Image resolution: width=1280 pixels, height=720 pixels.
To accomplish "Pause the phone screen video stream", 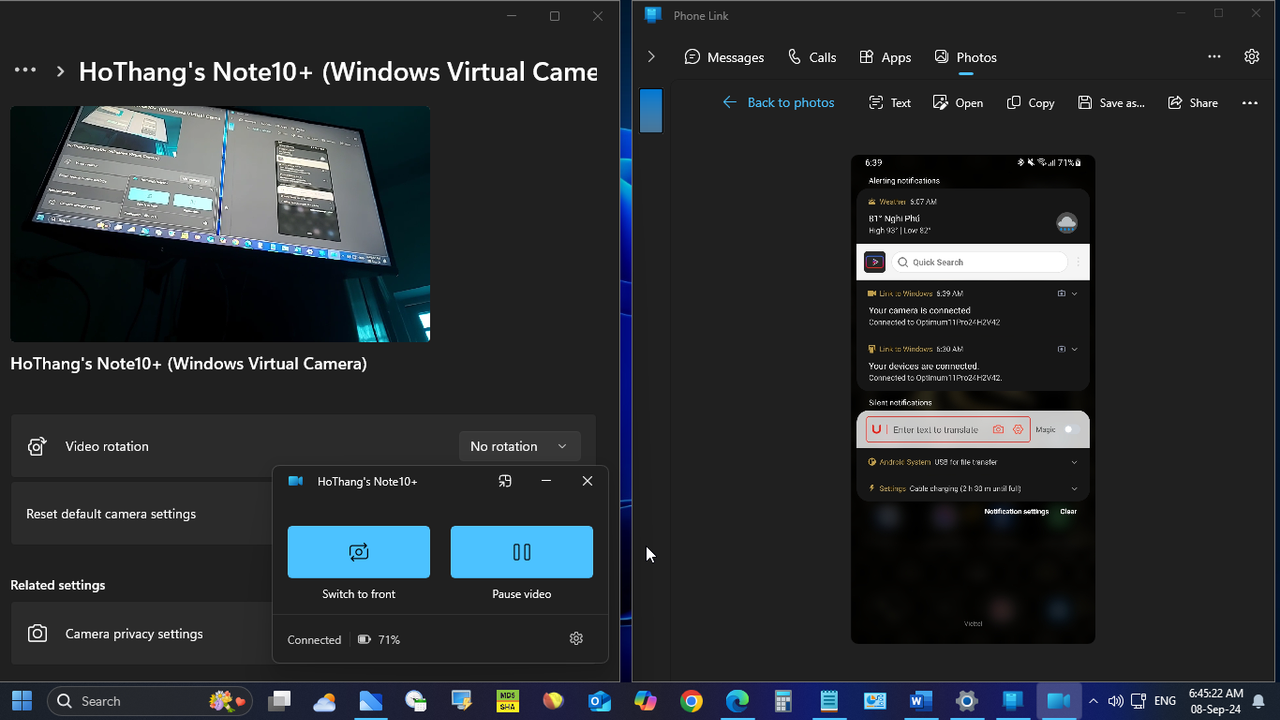I will 521,551.
